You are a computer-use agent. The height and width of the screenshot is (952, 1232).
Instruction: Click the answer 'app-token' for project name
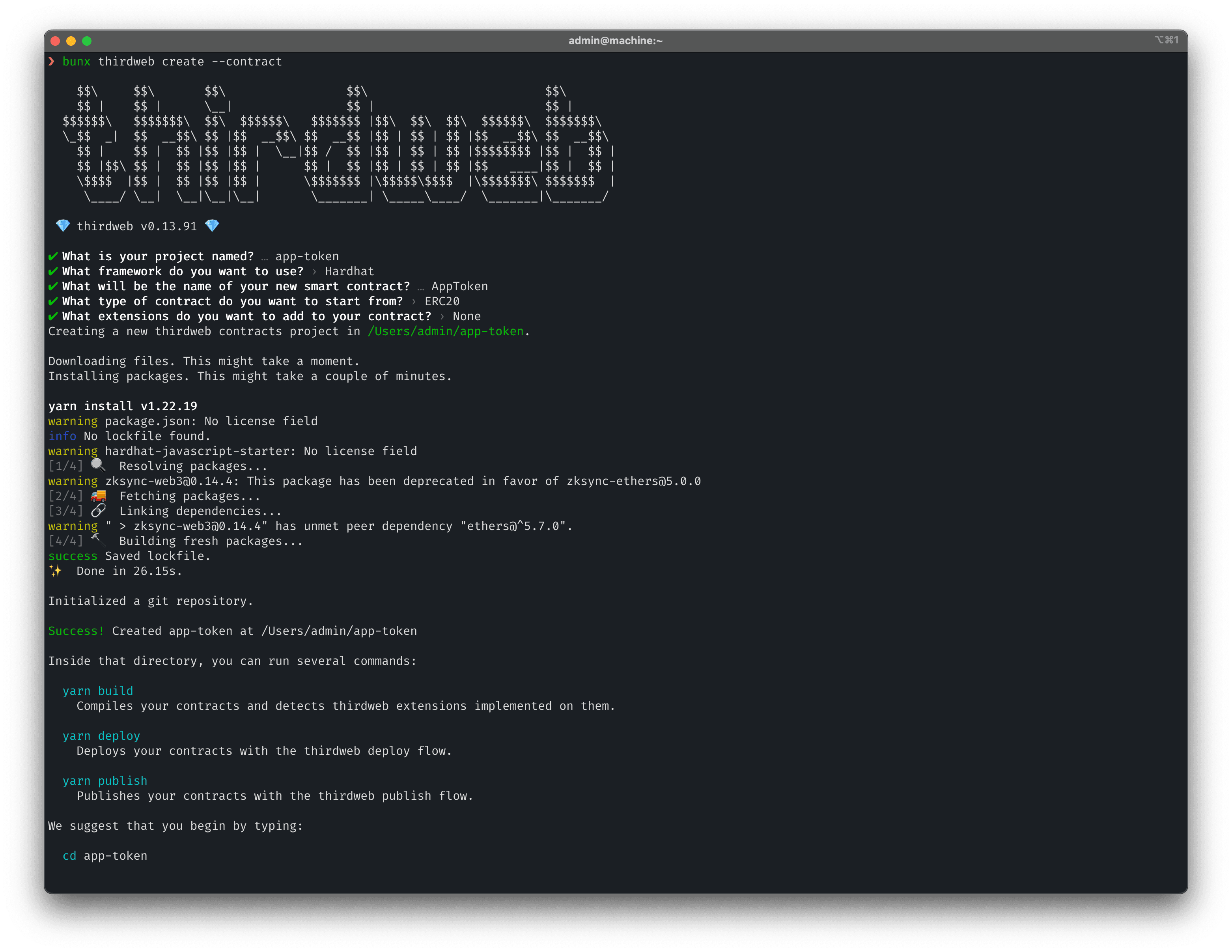[307, 257]
